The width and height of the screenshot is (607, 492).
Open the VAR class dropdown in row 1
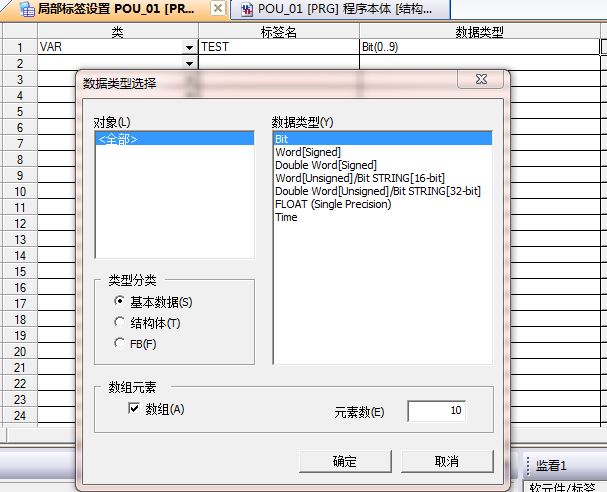[x=189, y=47]
